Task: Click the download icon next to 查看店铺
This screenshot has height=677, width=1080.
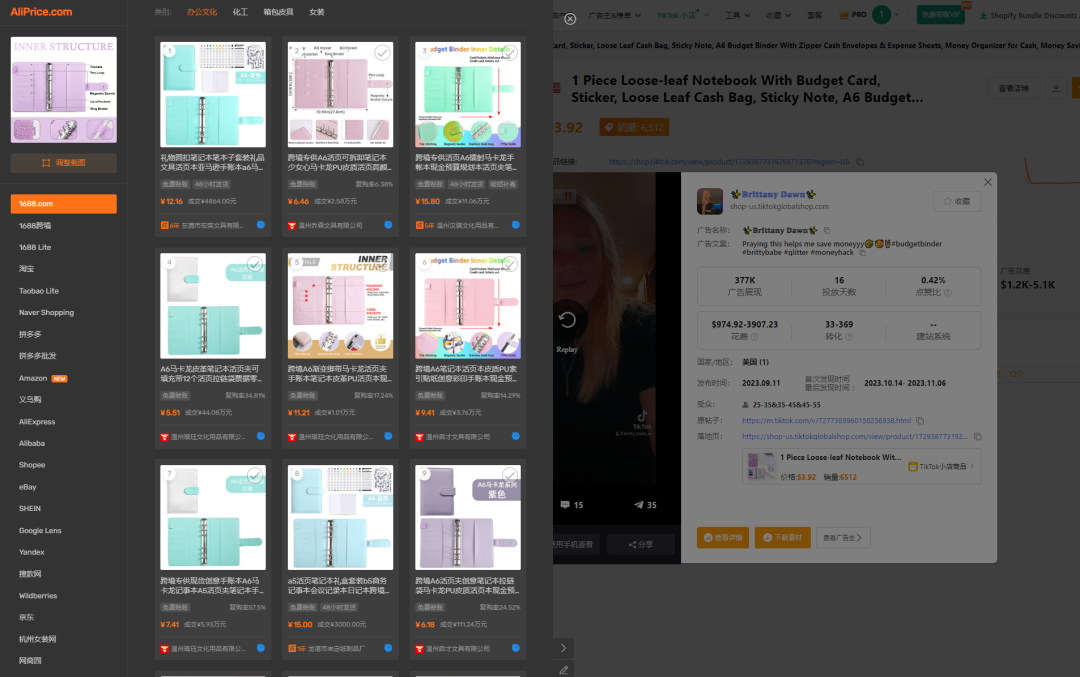Action: pos(1055,88)
